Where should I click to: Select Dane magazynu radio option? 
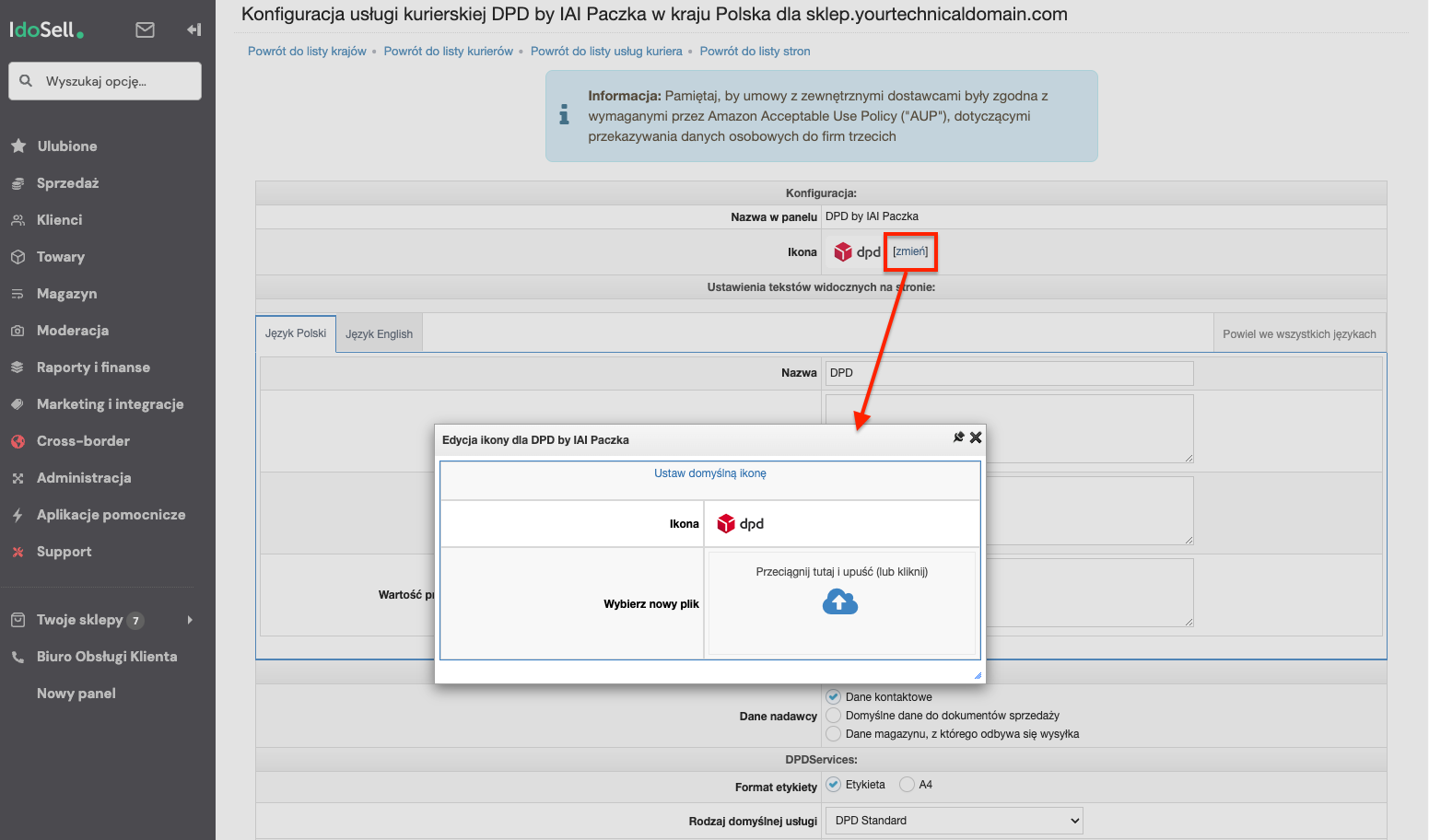833,734
